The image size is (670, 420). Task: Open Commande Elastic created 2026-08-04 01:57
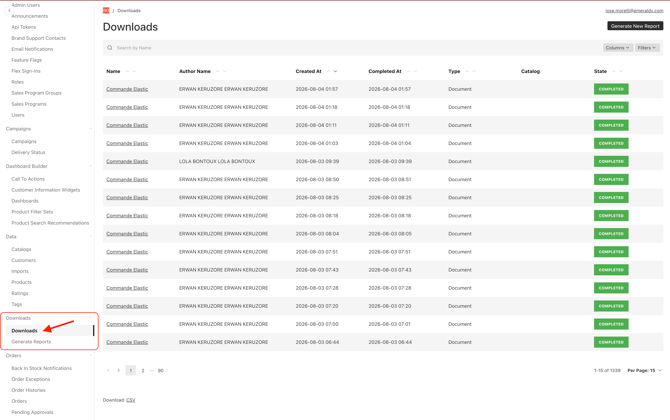click(x=127, y=89)
